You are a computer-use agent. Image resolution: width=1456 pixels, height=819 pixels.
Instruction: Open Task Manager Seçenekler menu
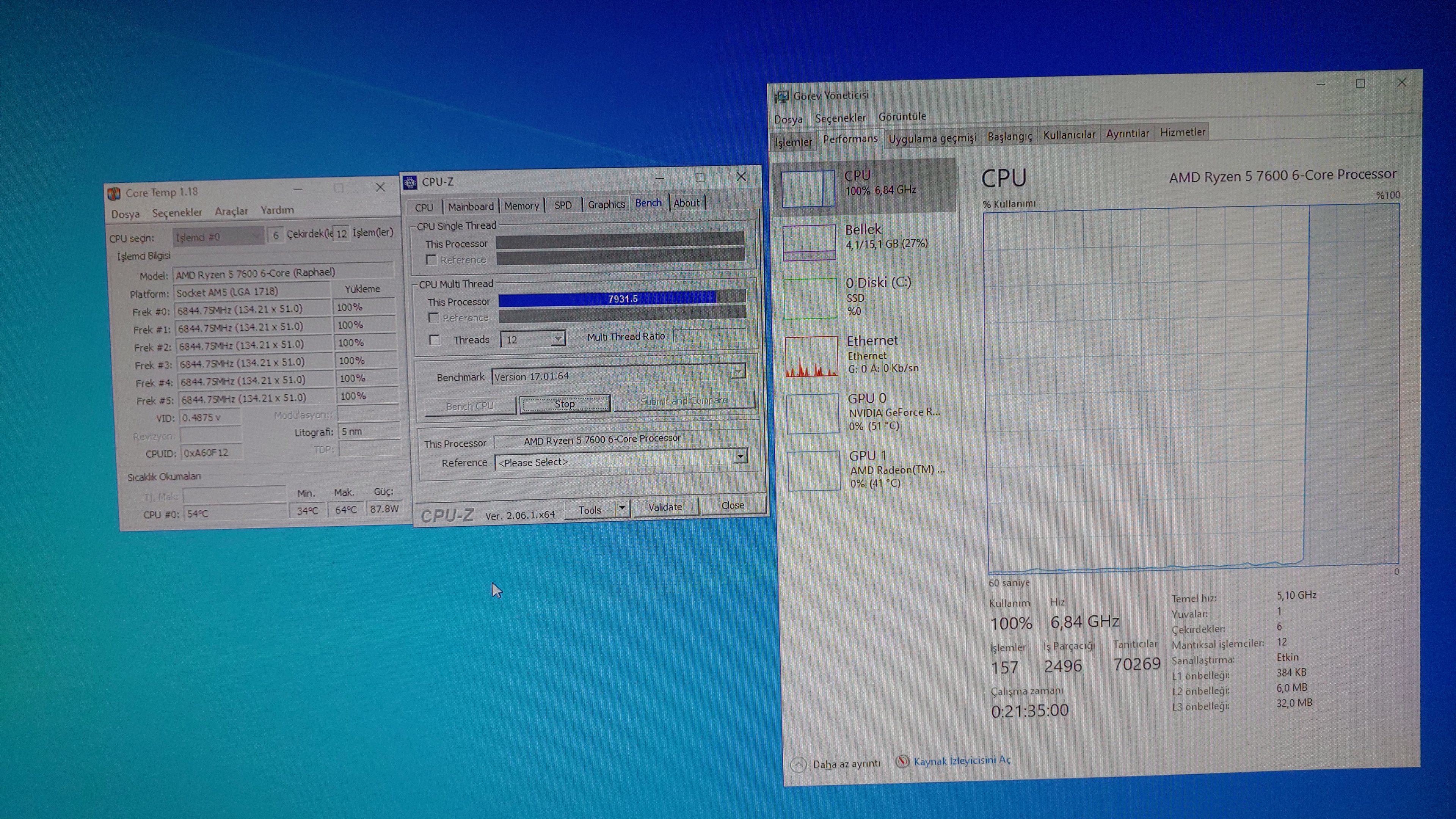pyautogui.click(x=840, y=118)
